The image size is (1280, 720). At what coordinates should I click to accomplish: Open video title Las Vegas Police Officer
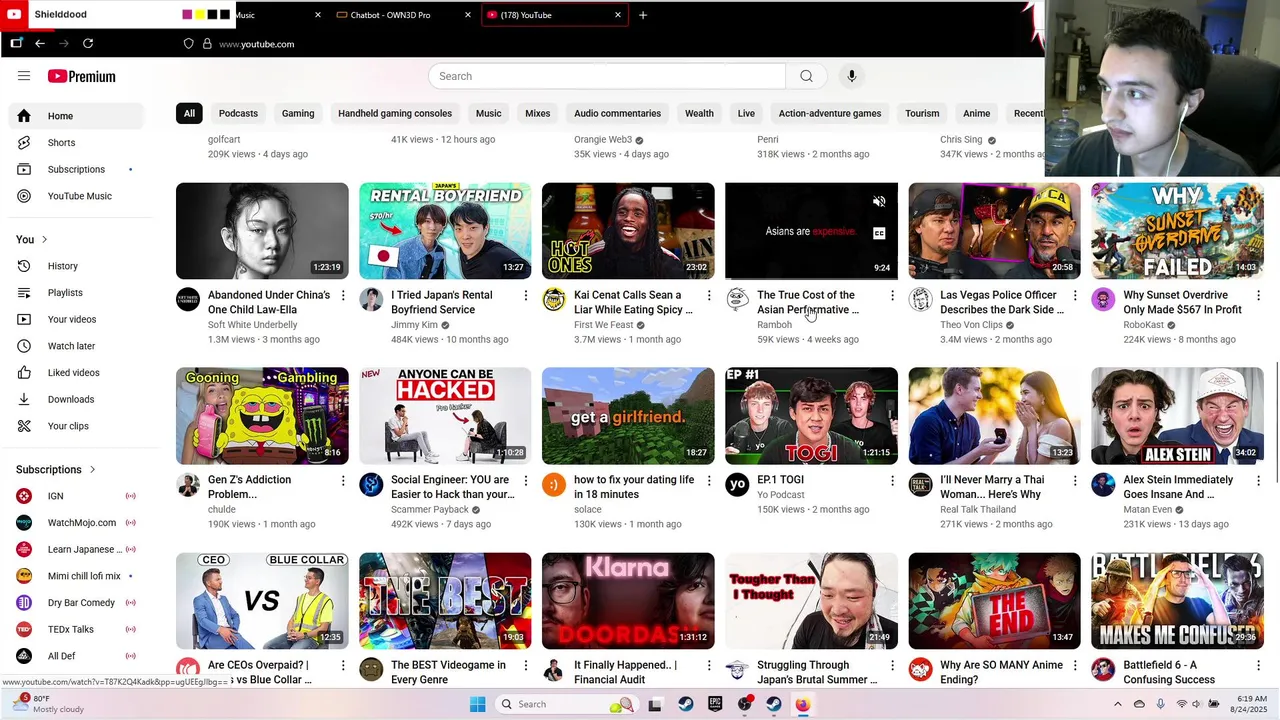tap(1001, 302)
